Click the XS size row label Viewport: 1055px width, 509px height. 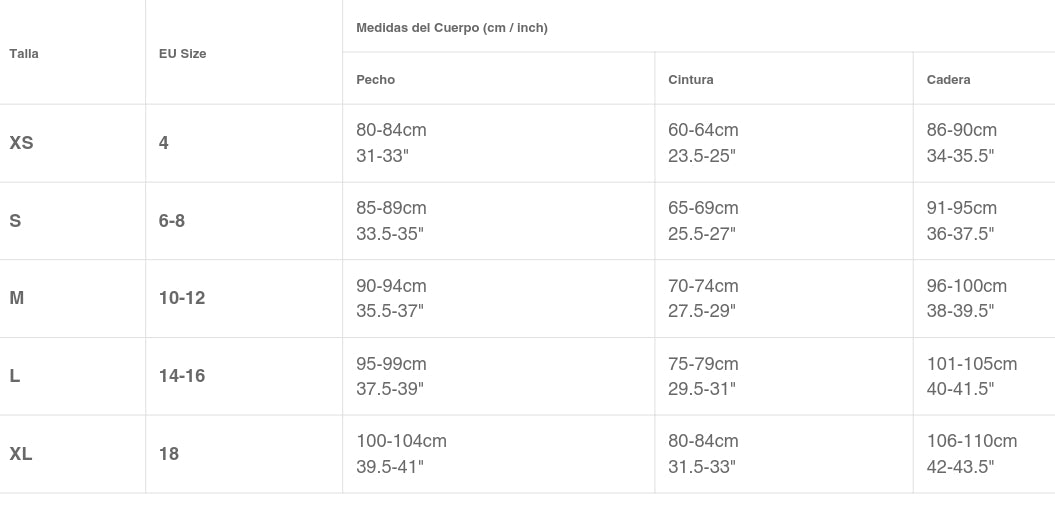pyautogui.click(x=21, y=143)
